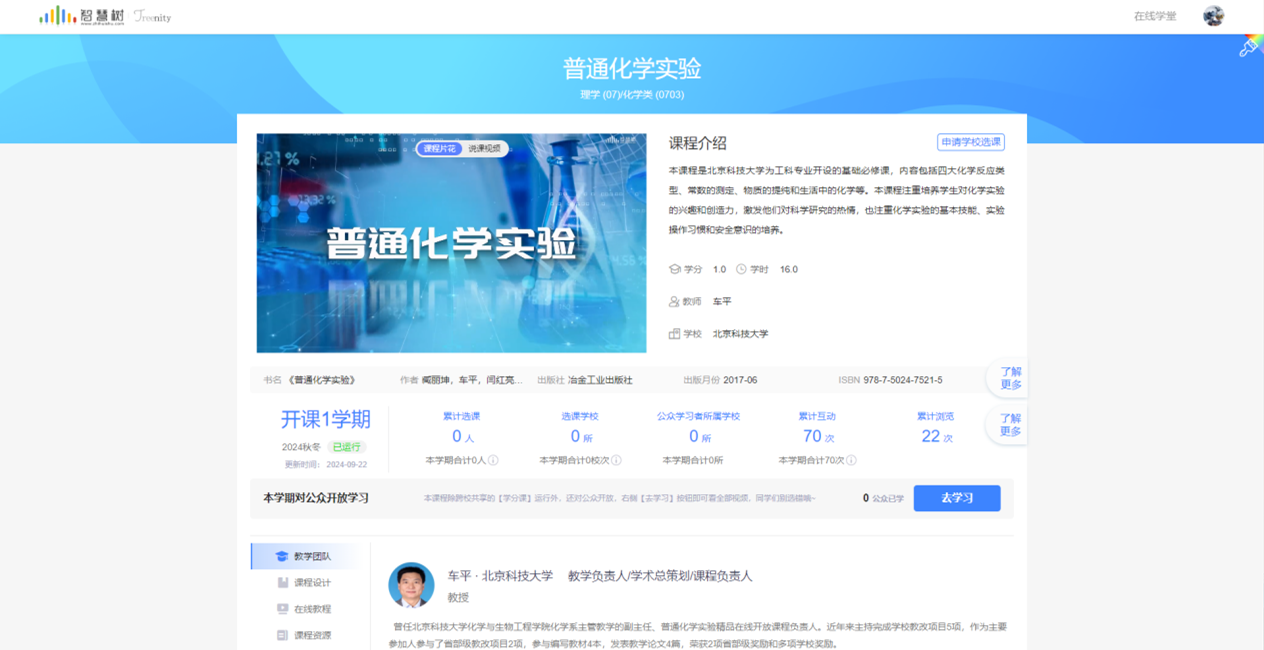
Task: Click the Treenity logo text
Action: (153, 17)
